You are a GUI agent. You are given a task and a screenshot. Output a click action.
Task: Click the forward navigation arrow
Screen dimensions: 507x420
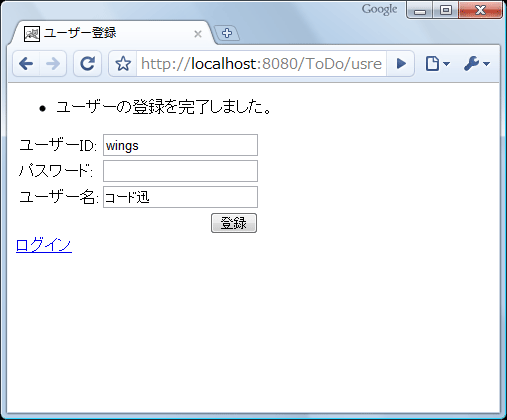pyautogui.click(x=53, y=63)
